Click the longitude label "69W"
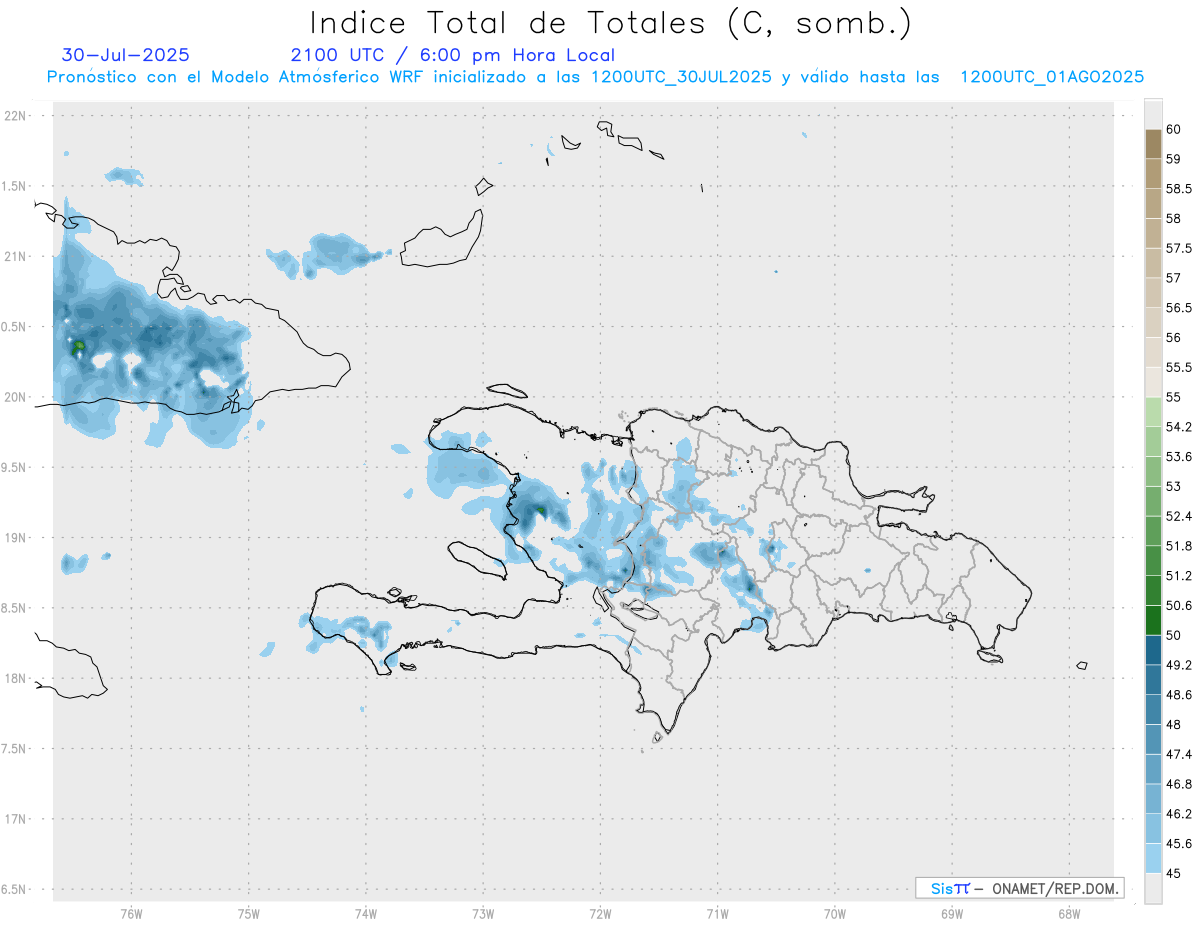The height and width of the screenshot is (927, 1200). [952, 914]
